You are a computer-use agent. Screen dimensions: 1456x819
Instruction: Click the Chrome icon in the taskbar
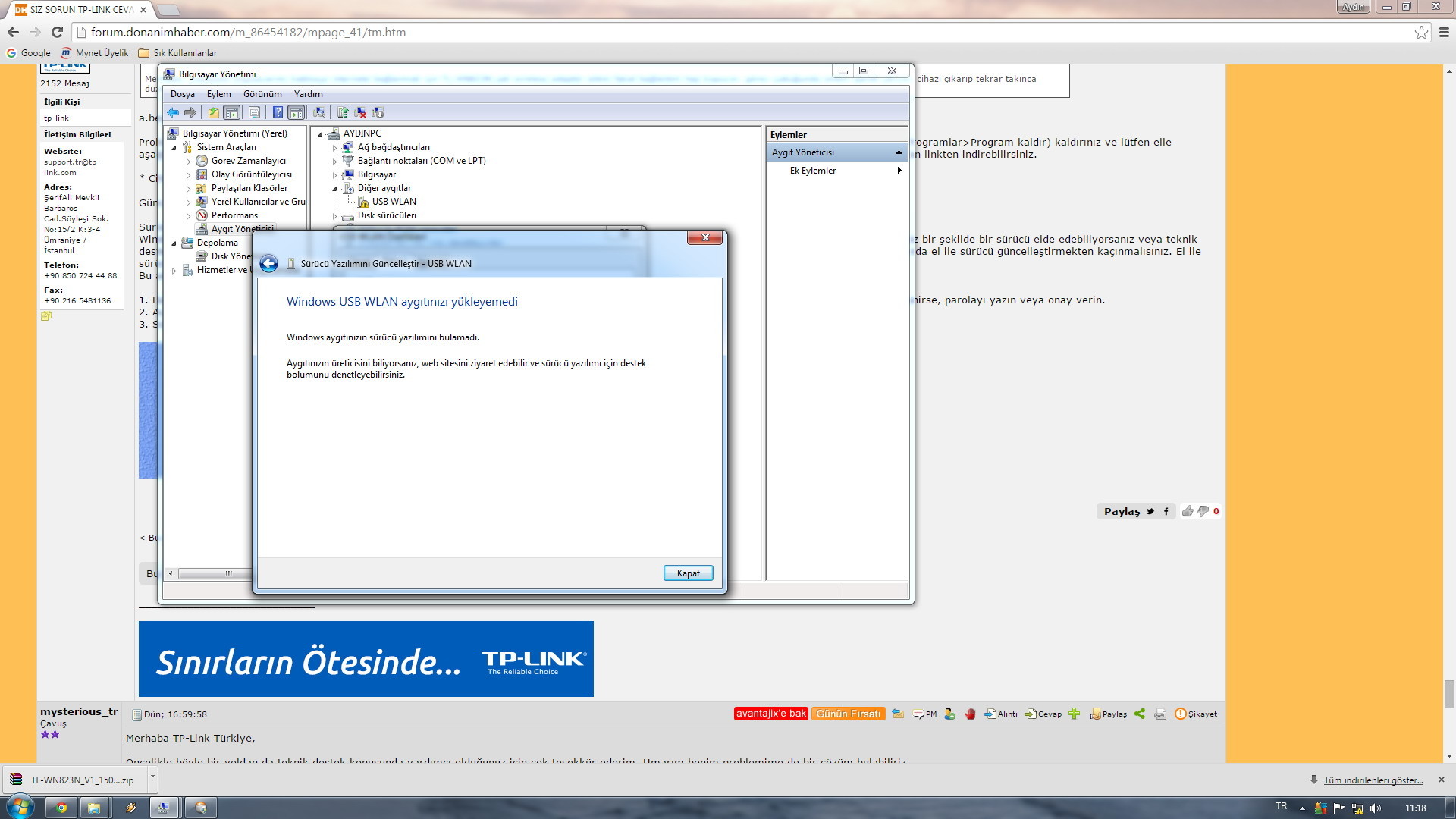pyautogui.click(x=61, y=808)
